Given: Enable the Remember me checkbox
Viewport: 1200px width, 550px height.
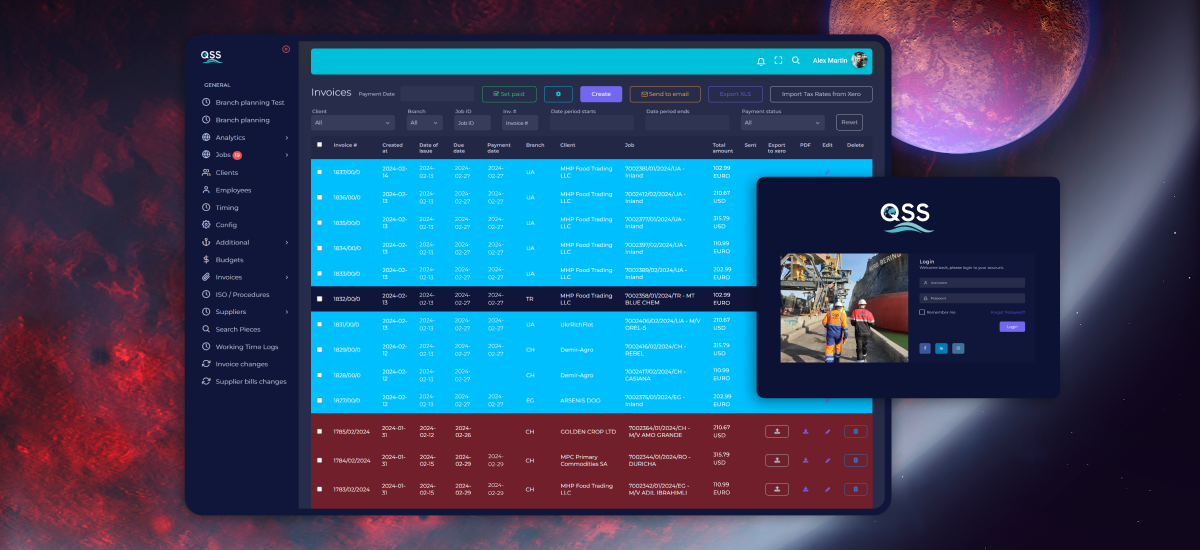Looking at the screenshot, I should click(x=922, y=312).
